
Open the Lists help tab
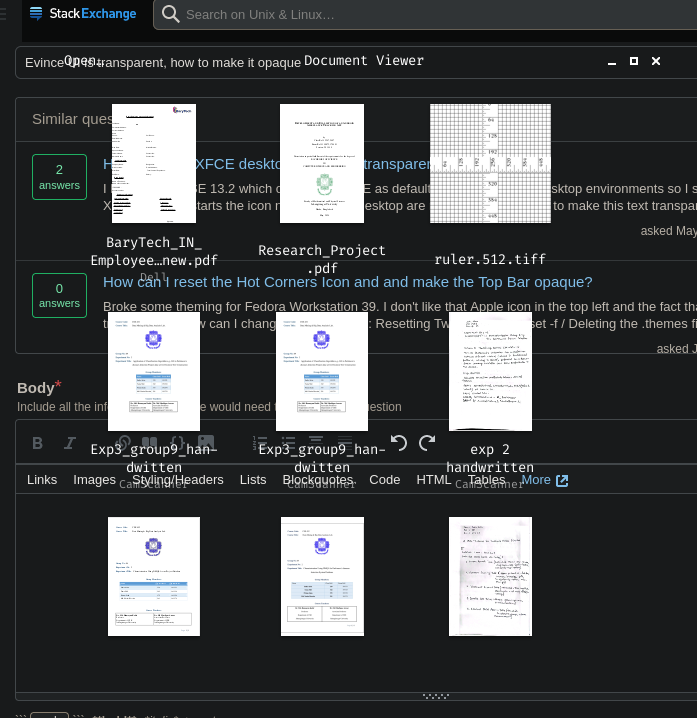point(253,479)
